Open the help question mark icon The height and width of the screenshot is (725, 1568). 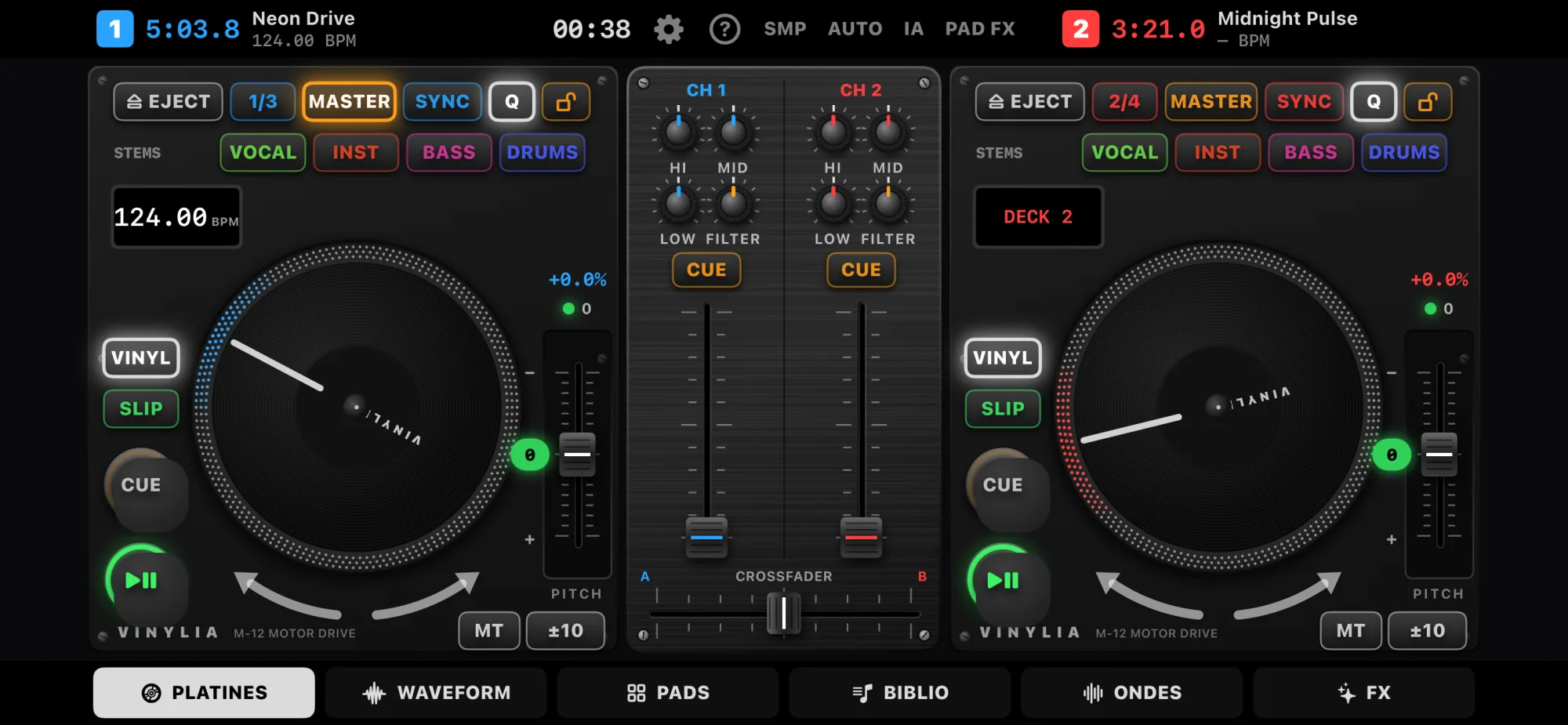click(724, 30)
